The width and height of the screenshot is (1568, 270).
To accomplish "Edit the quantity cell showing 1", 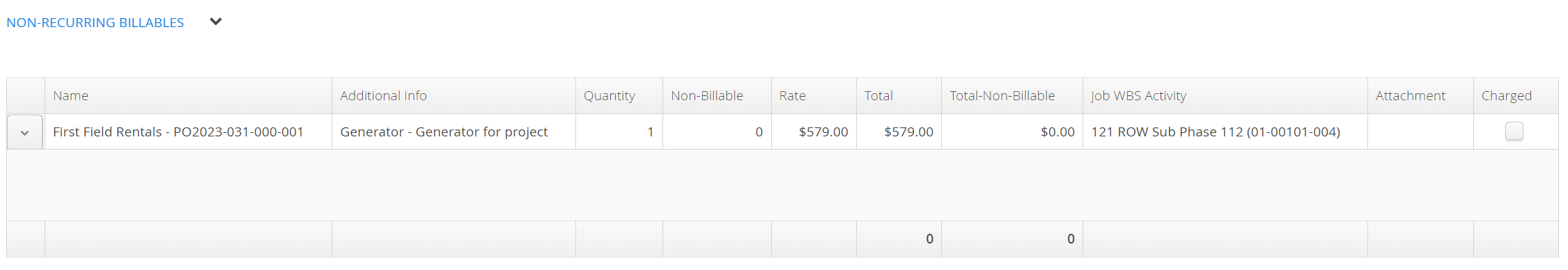I will pos(619,132).
